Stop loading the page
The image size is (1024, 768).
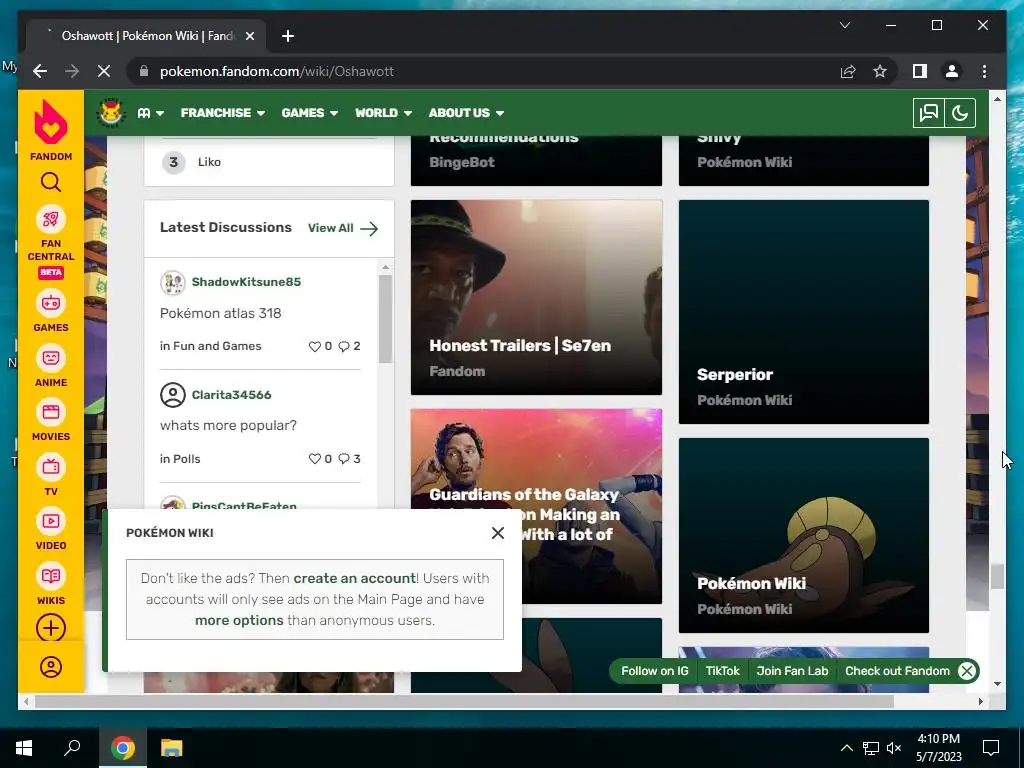[x=104, y=71]
